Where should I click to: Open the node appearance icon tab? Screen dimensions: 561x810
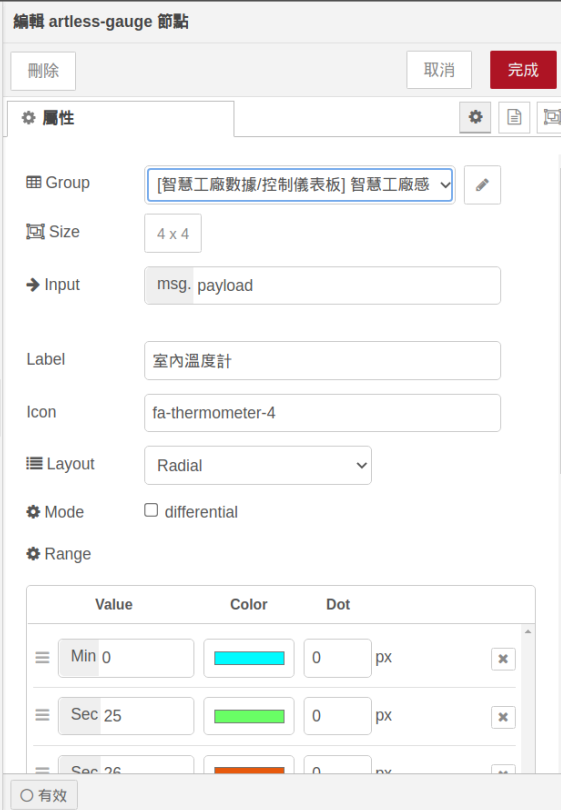550,117
